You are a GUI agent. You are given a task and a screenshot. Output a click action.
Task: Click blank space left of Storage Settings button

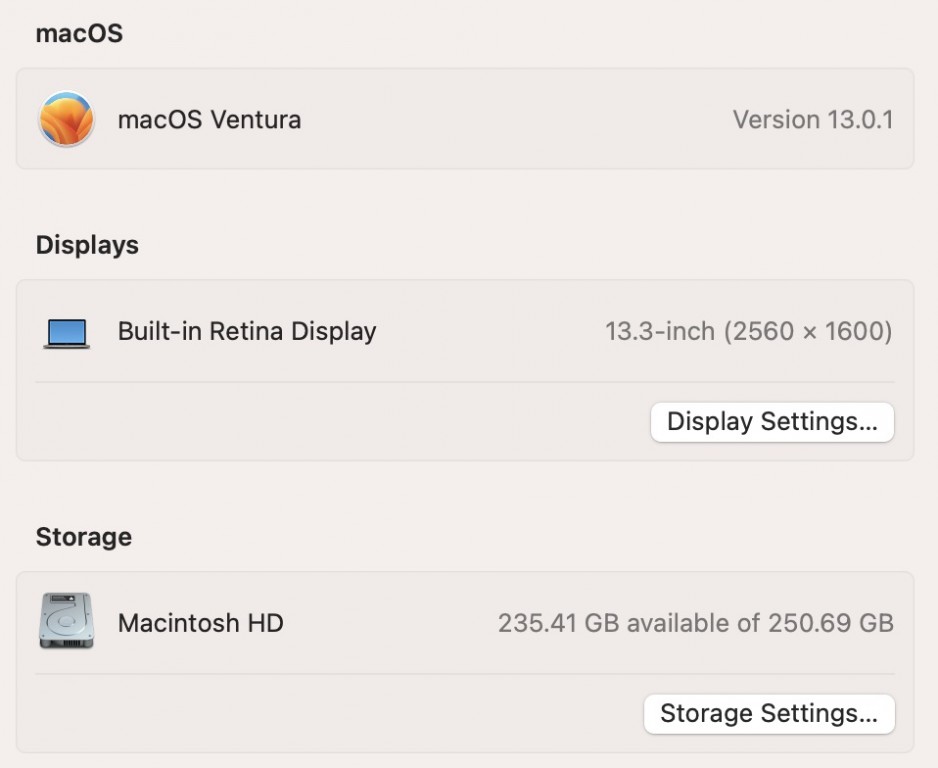(x=350, y=714)
